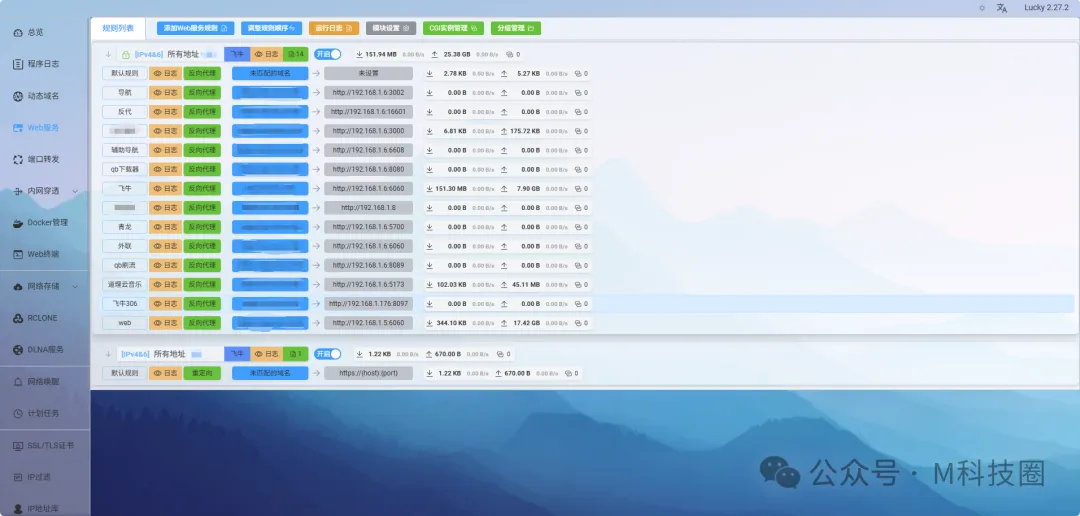Collapse second rule group with down arrow
Viewport: 1080px width, 516px height.
point(108,353)
